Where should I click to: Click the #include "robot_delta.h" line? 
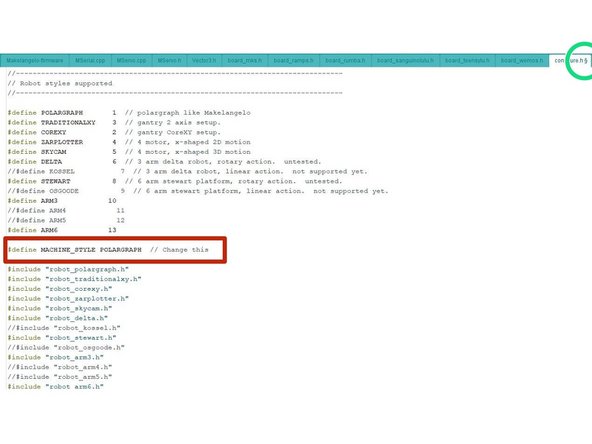58,318
